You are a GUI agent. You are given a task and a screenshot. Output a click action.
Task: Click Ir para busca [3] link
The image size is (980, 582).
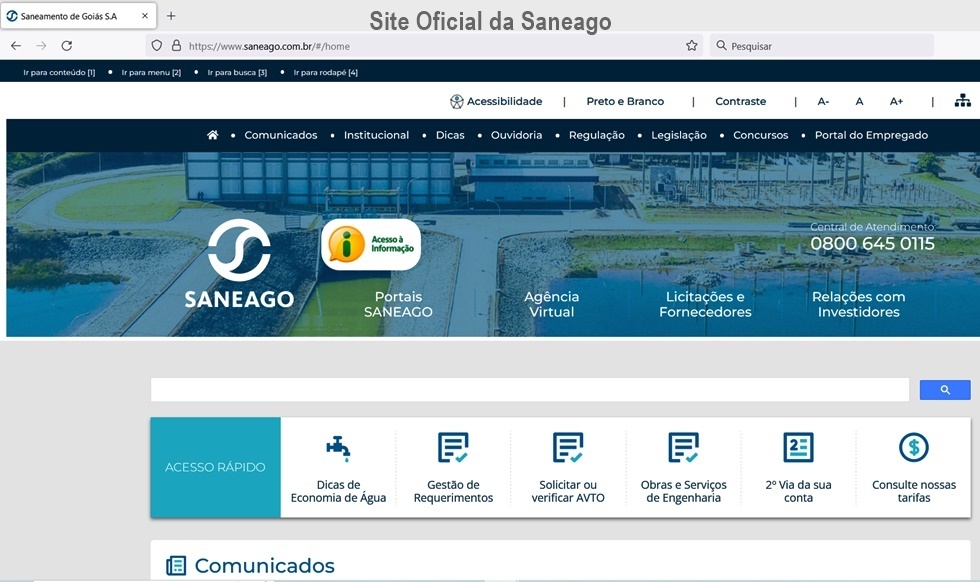click(238, 73)
